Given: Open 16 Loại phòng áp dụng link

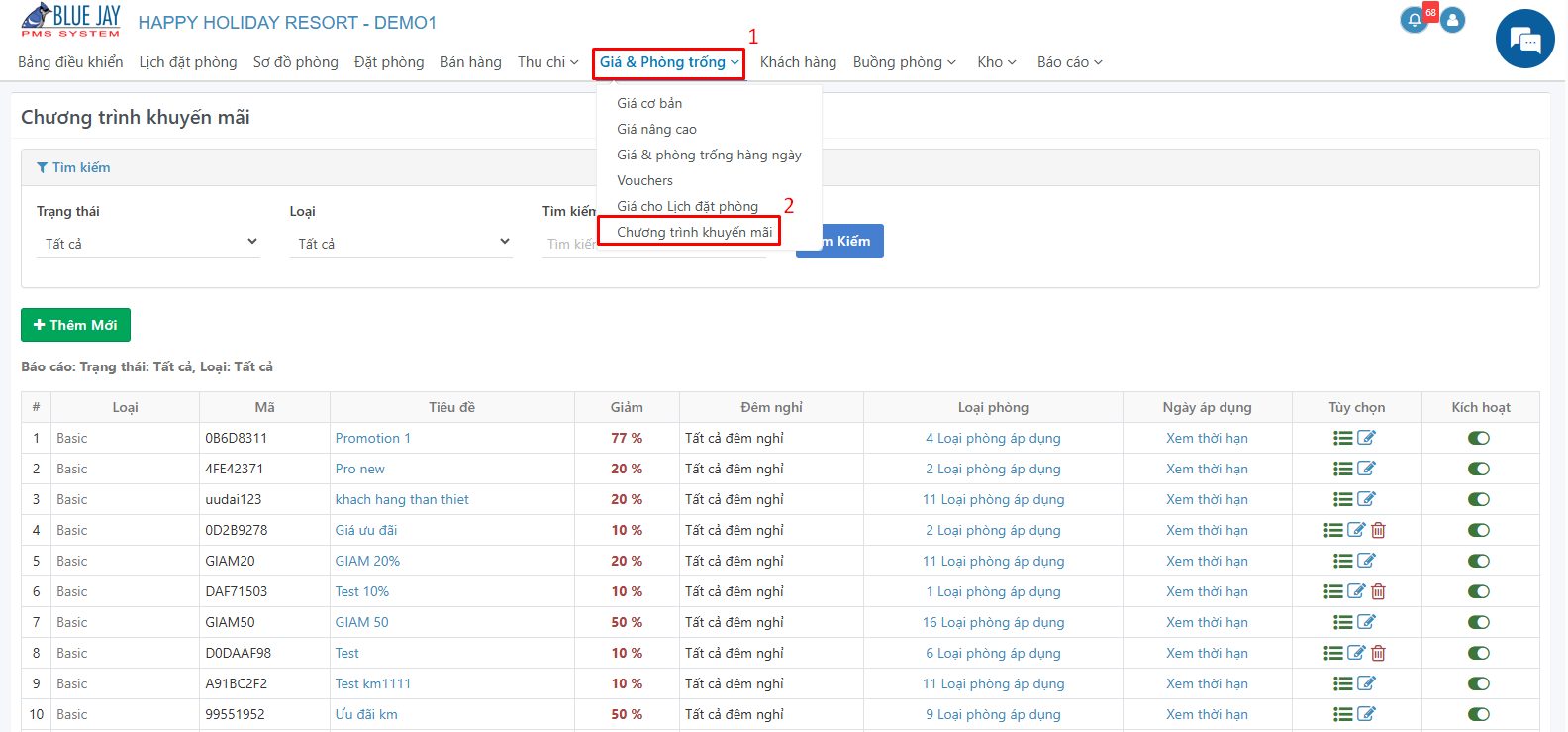Looking at the screenshot, I should point(993,622).
